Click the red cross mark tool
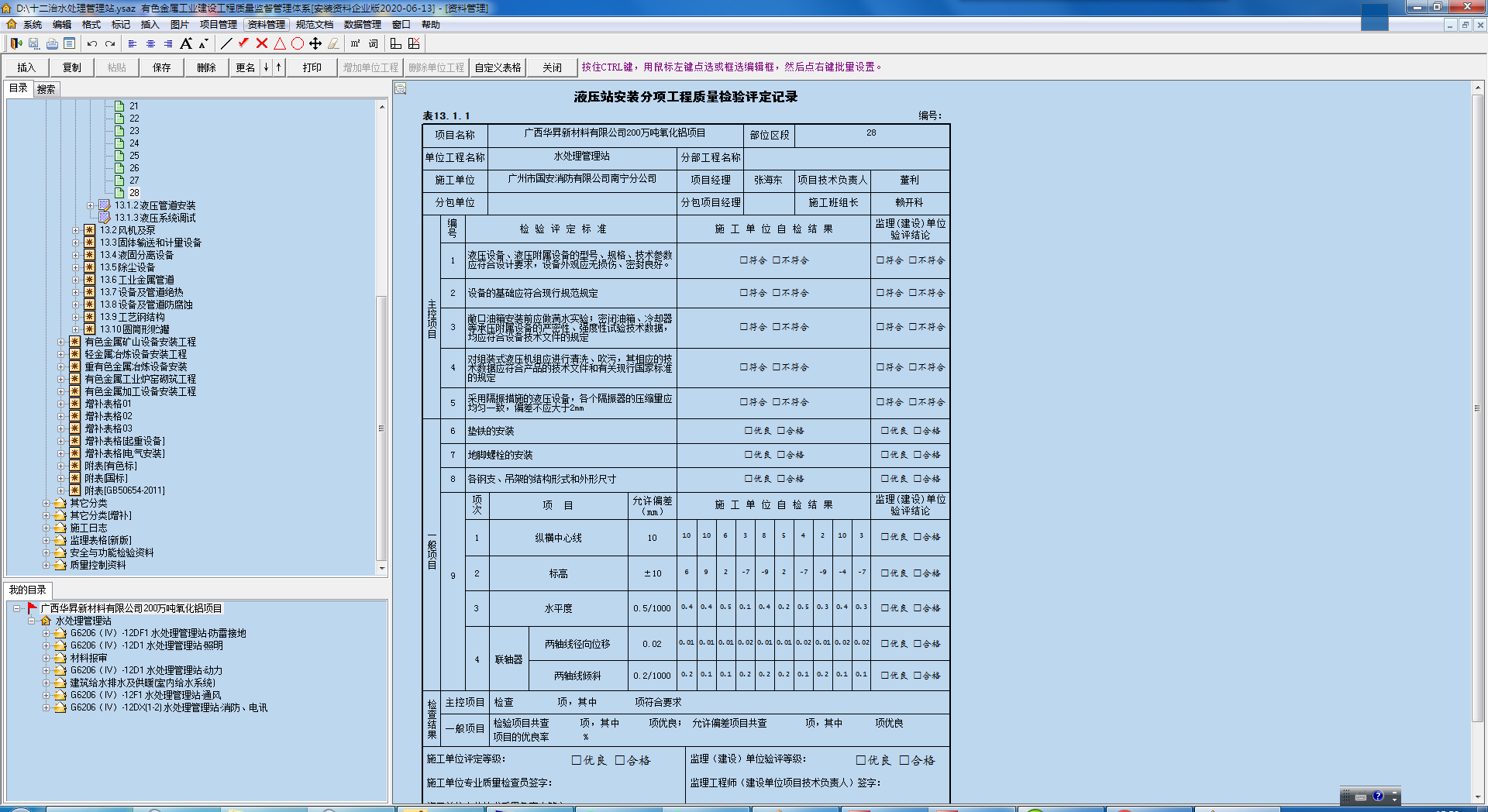Viewport: 1488px width, 812px height. (262, 44)
